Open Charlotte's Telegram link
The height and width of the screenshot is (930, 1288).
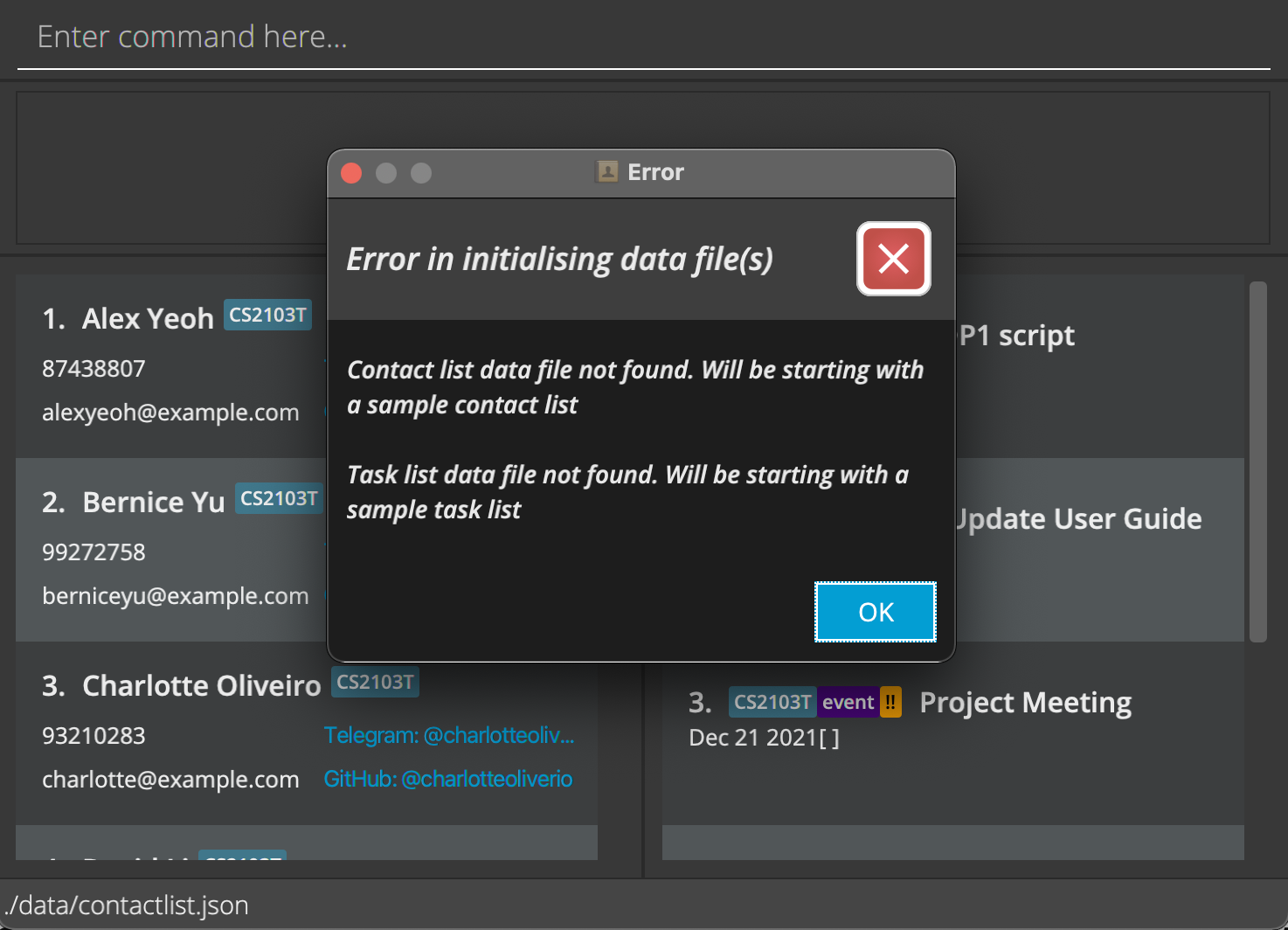pyautogui.click(x=449, y=735)
